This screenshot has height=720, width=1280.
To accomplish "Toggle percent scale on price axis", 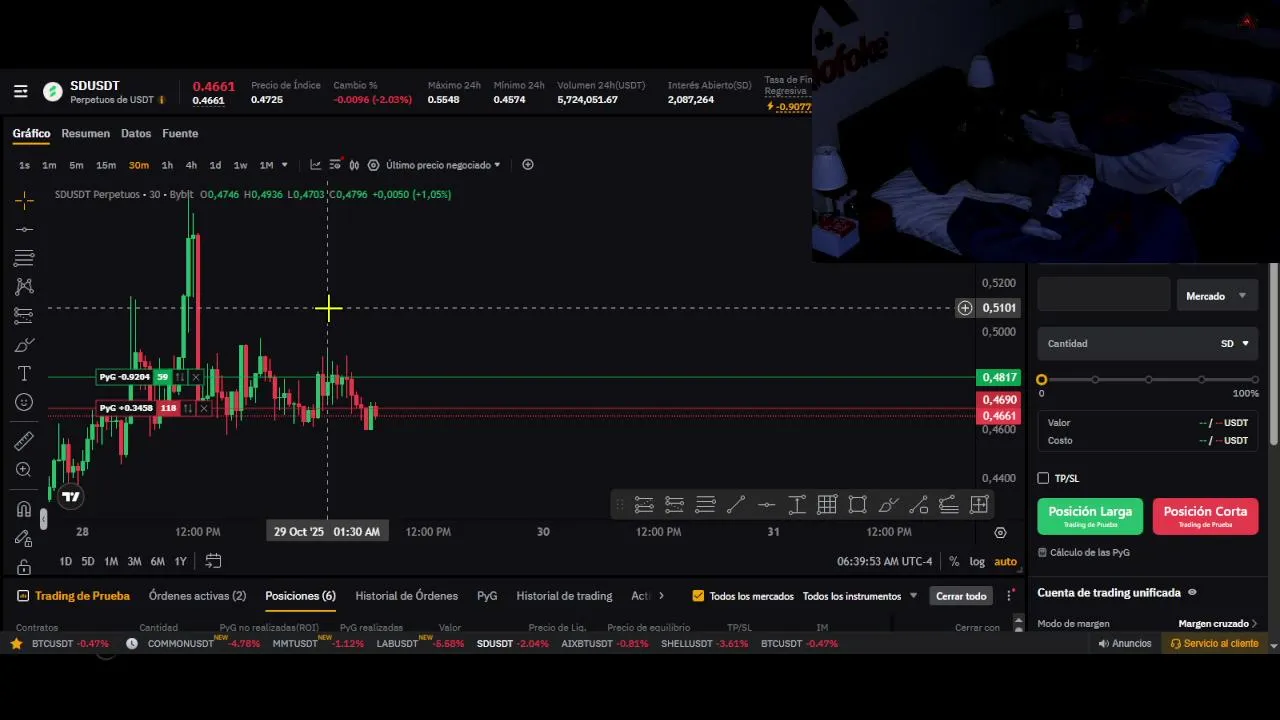I will pos(954,562).
